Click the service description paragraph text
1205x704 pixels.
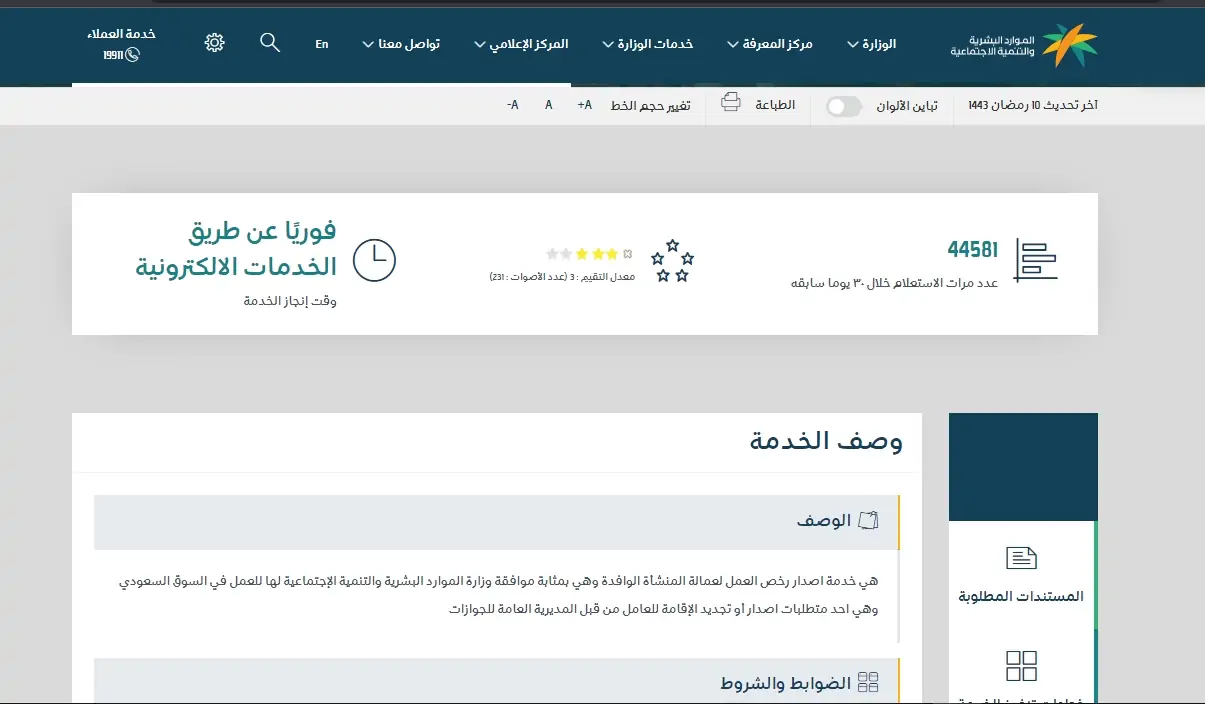pos(498,594)
